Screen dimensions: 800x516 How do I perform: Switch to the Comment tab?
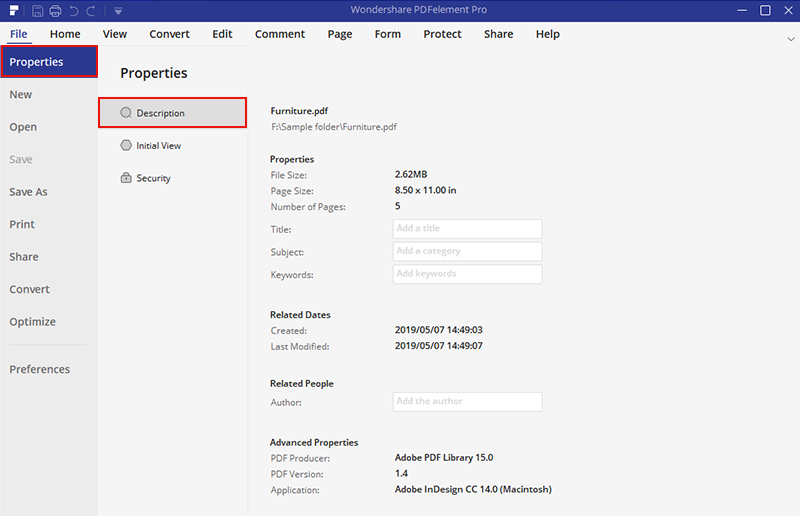pos(280,34)
